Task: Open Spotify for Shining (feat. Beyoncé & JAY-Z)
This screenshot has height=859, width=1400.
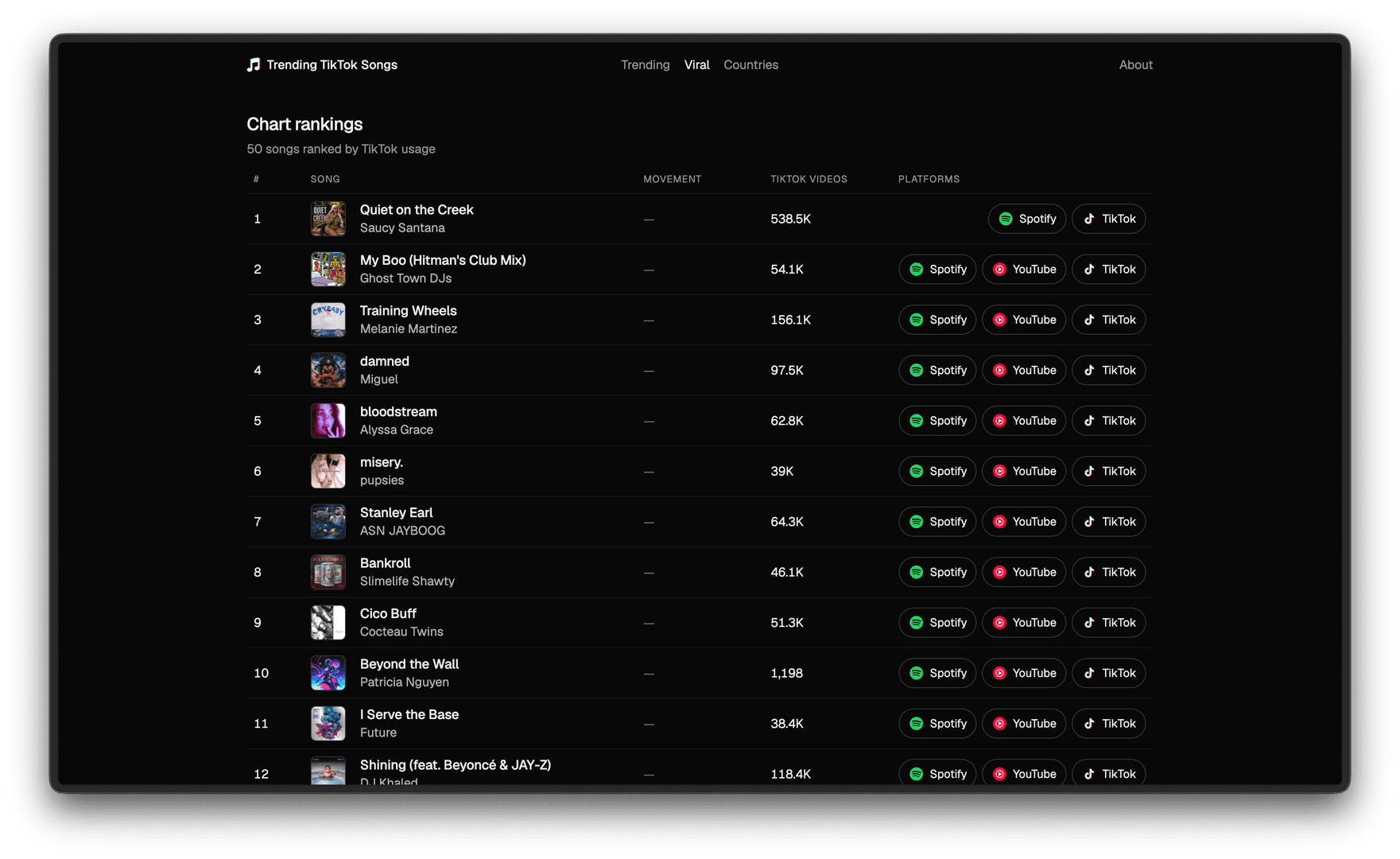Action: point(937,773)
